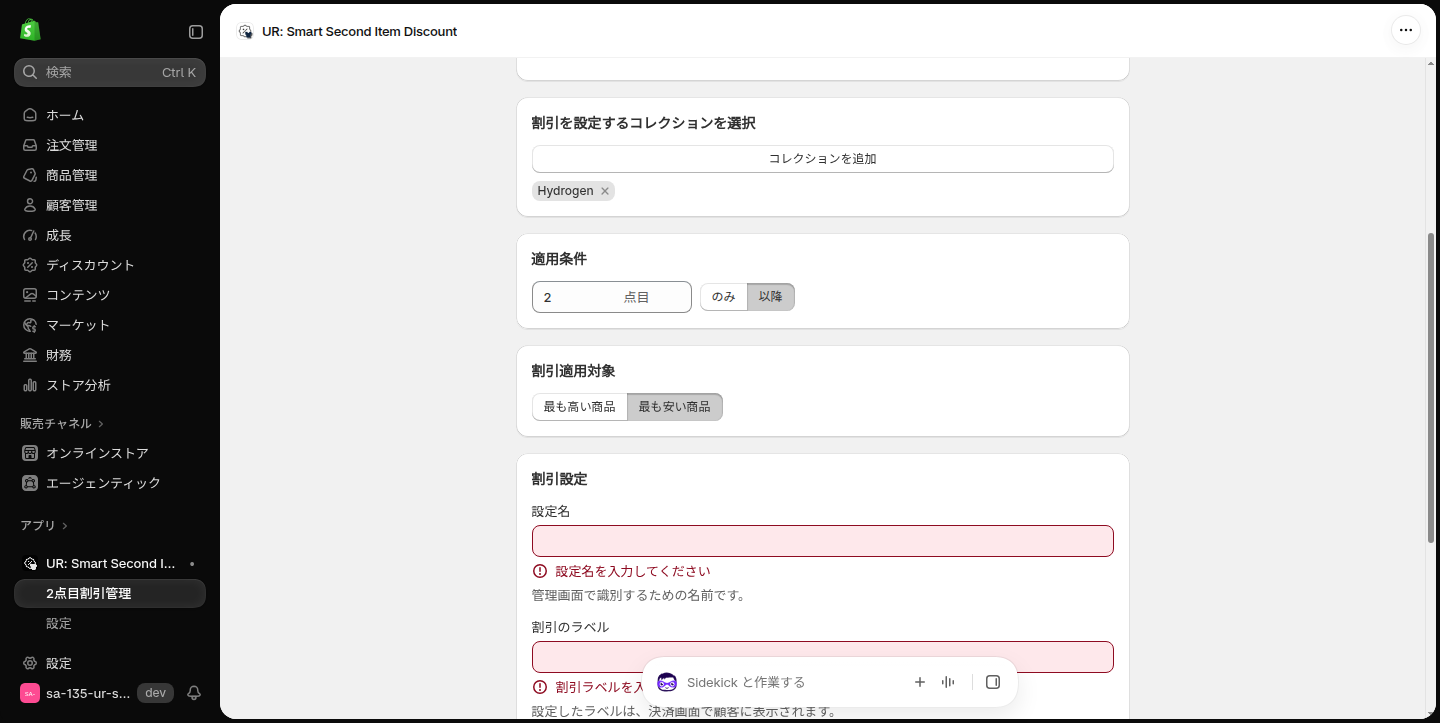The image size is (1440, 723).
Task: Start Sidekick voice input icon
Action: coord(948,682)
